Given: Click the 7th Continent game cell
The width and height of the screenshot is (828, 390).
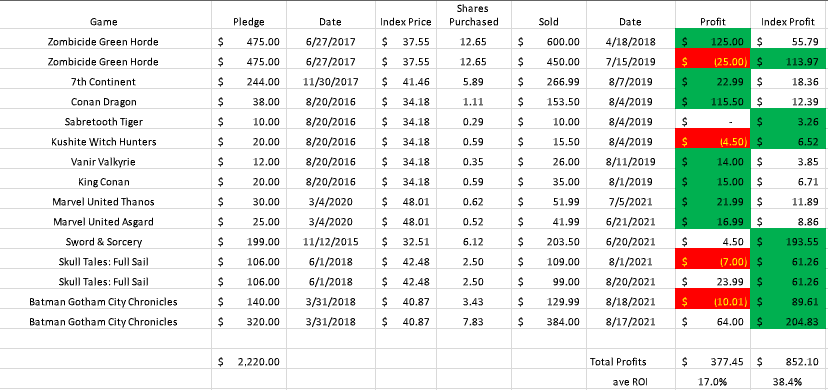Looking at the screenshot, I should click(104, 82).
